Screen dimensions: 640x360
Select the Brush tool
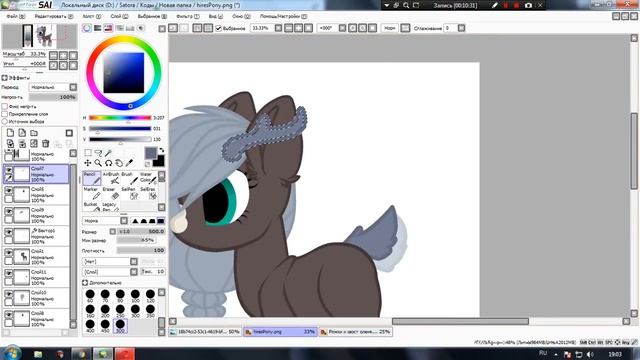point(129,178)
